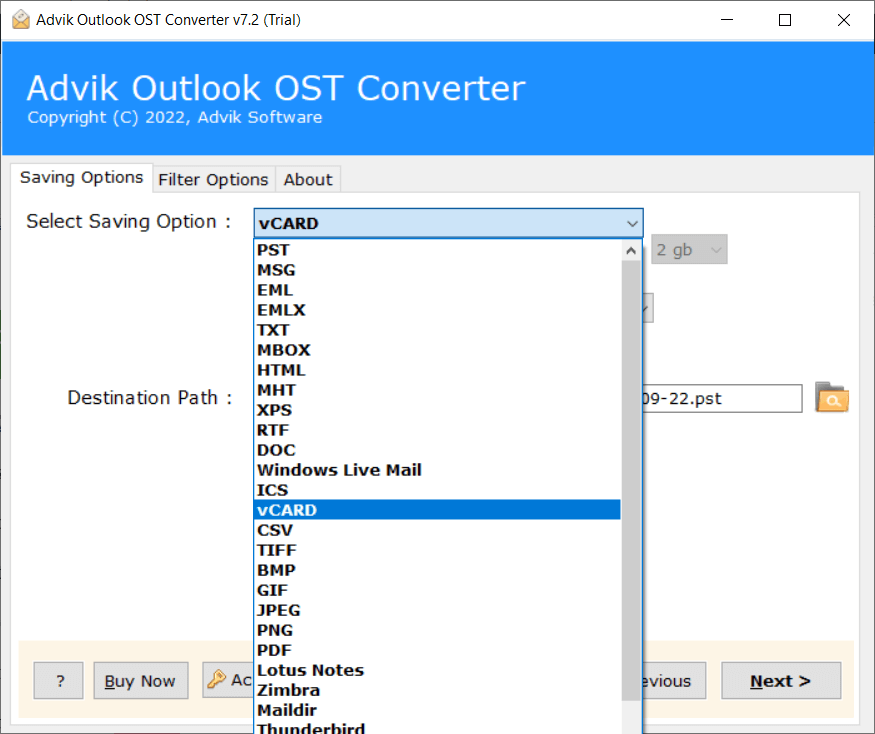This screenshot has width=875, height=734.
Task: Click the scroll up arrow of the format list
Action: coord(631,251)
